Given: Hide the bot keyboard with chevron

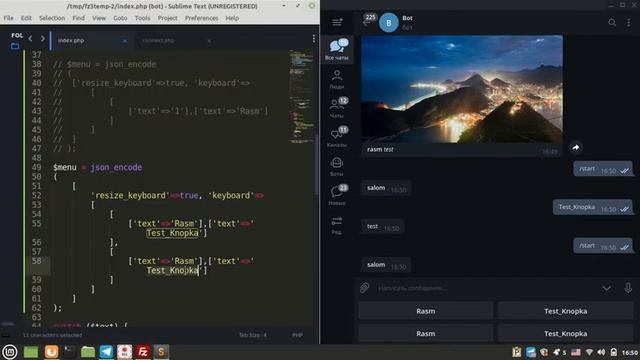Looking at the screenshot, I should [x=607, y=288].
